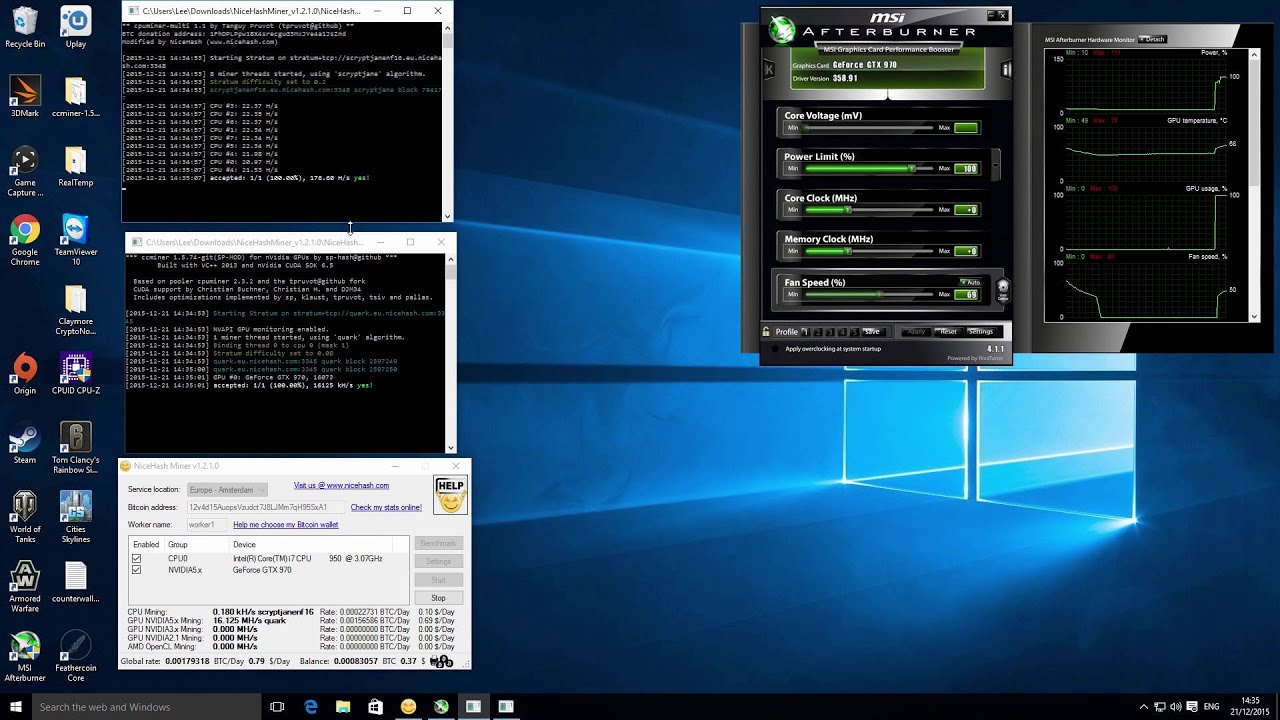
Task: Adjust the Fan Speed slider
Action: click(x=868, y=295)
